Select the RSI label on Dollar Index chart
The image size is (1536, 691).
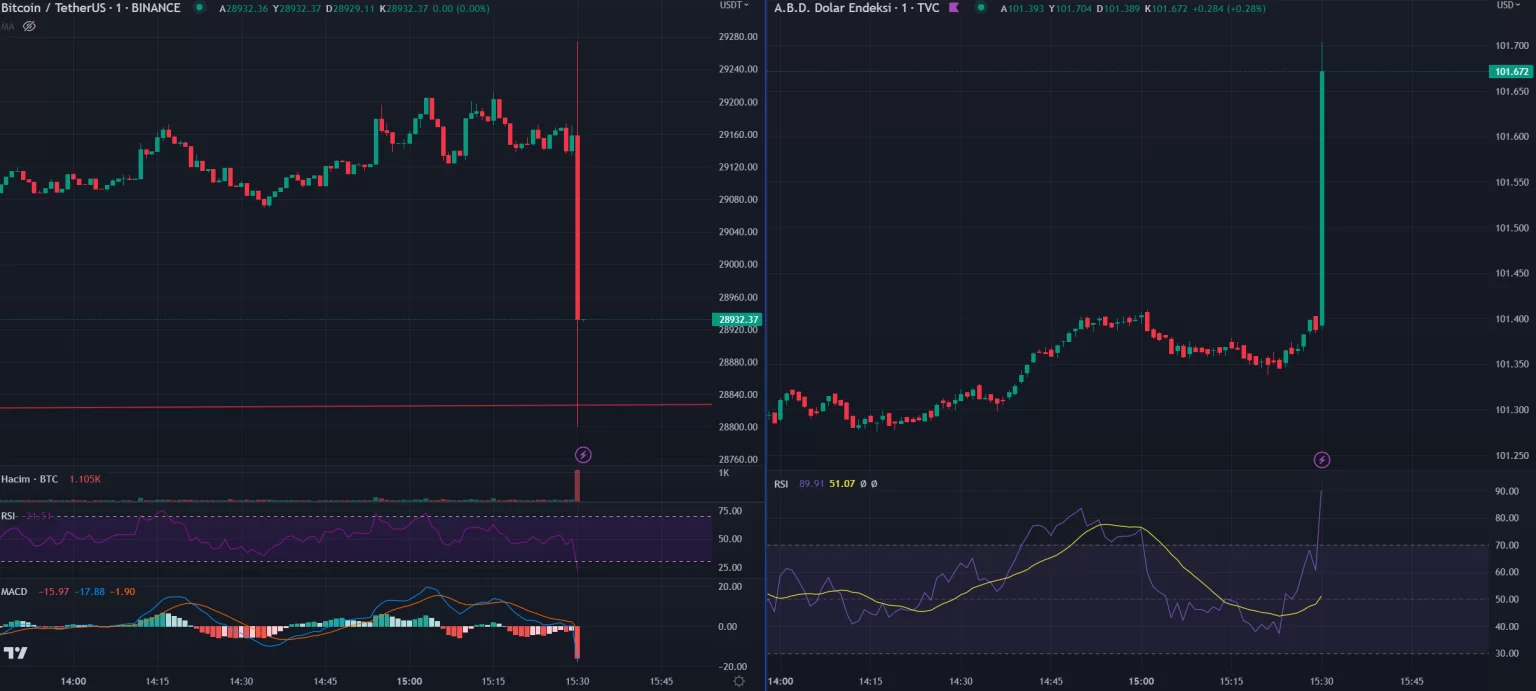pyautogui.click(x=781, y=484)
